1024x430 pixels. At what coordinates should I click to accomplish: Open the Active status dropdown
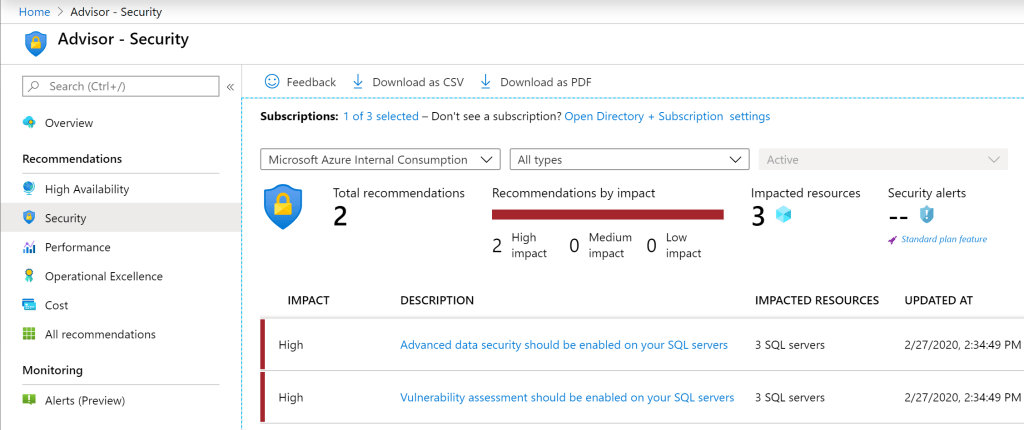(882, 160)
